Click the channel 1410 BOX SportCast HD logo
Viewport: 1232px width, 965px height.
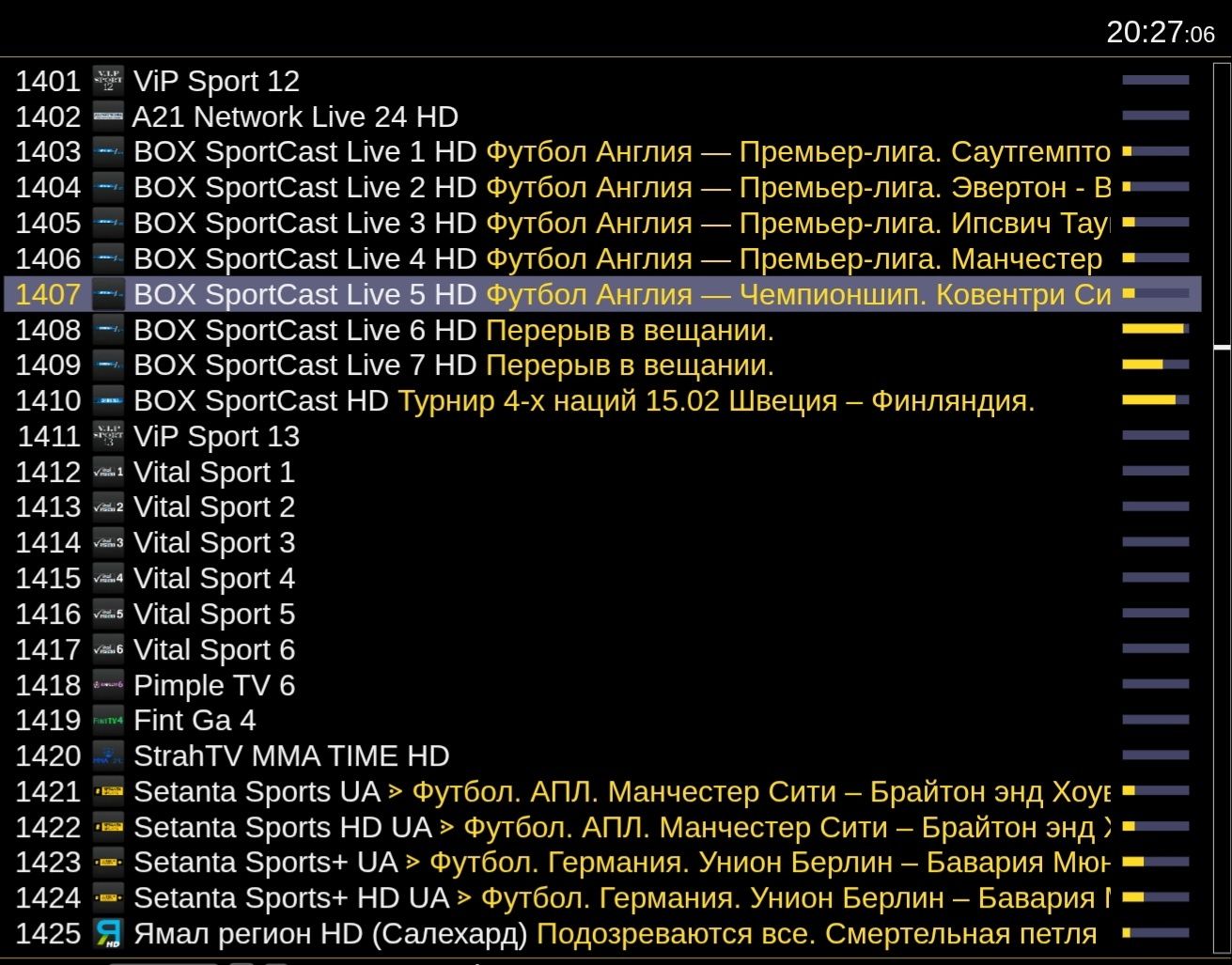pos(108,400)
